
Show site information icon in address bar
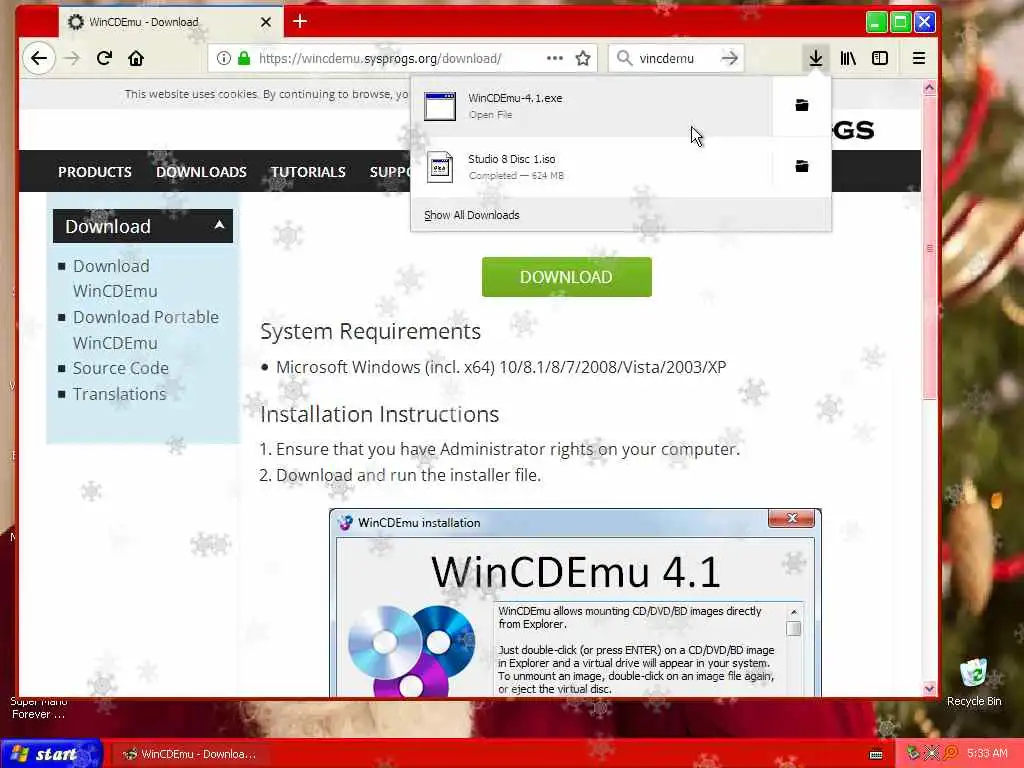click(x=223, y=58)
